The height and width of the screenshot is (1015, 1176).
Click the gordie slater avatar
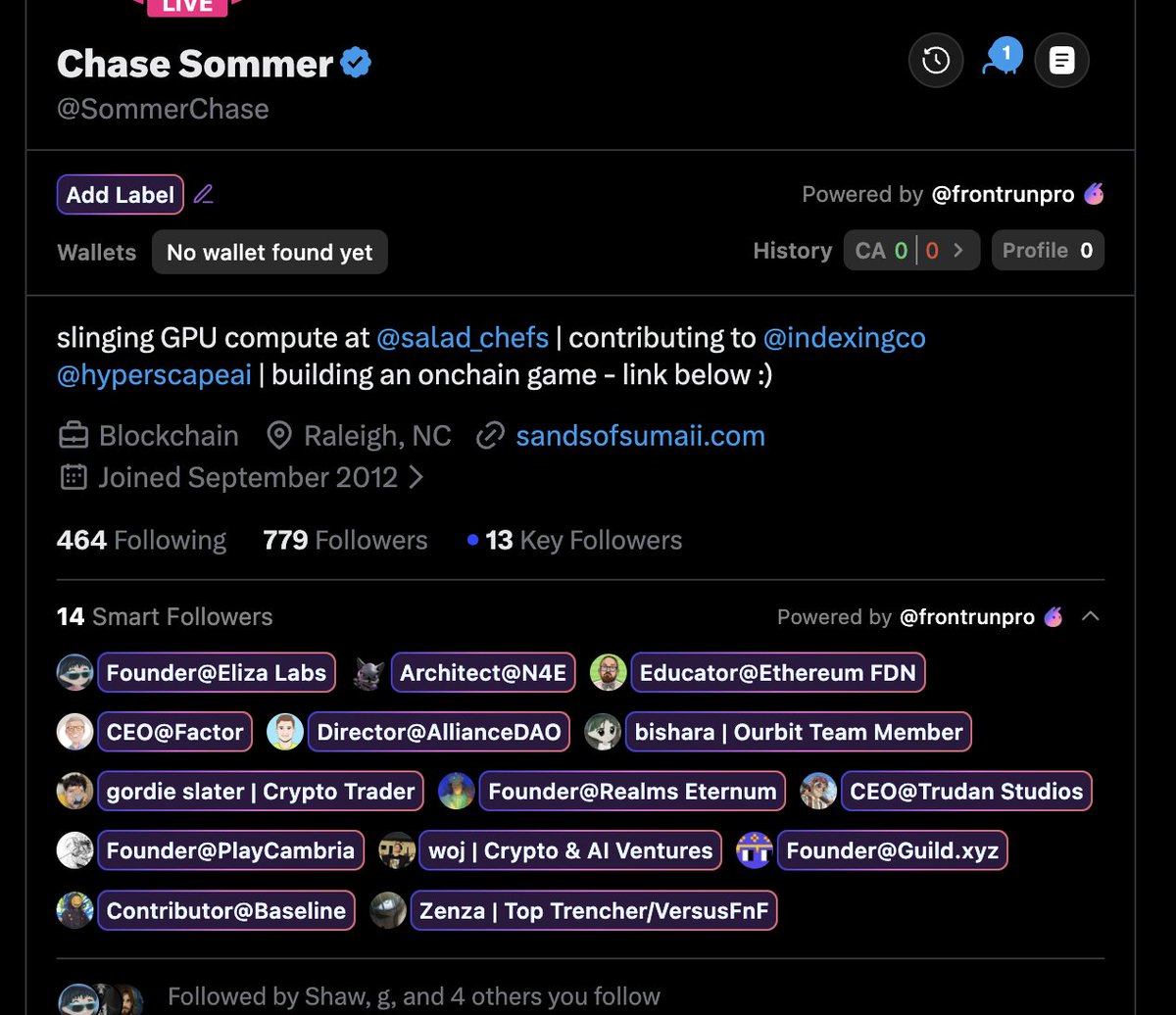coord(75,791)
